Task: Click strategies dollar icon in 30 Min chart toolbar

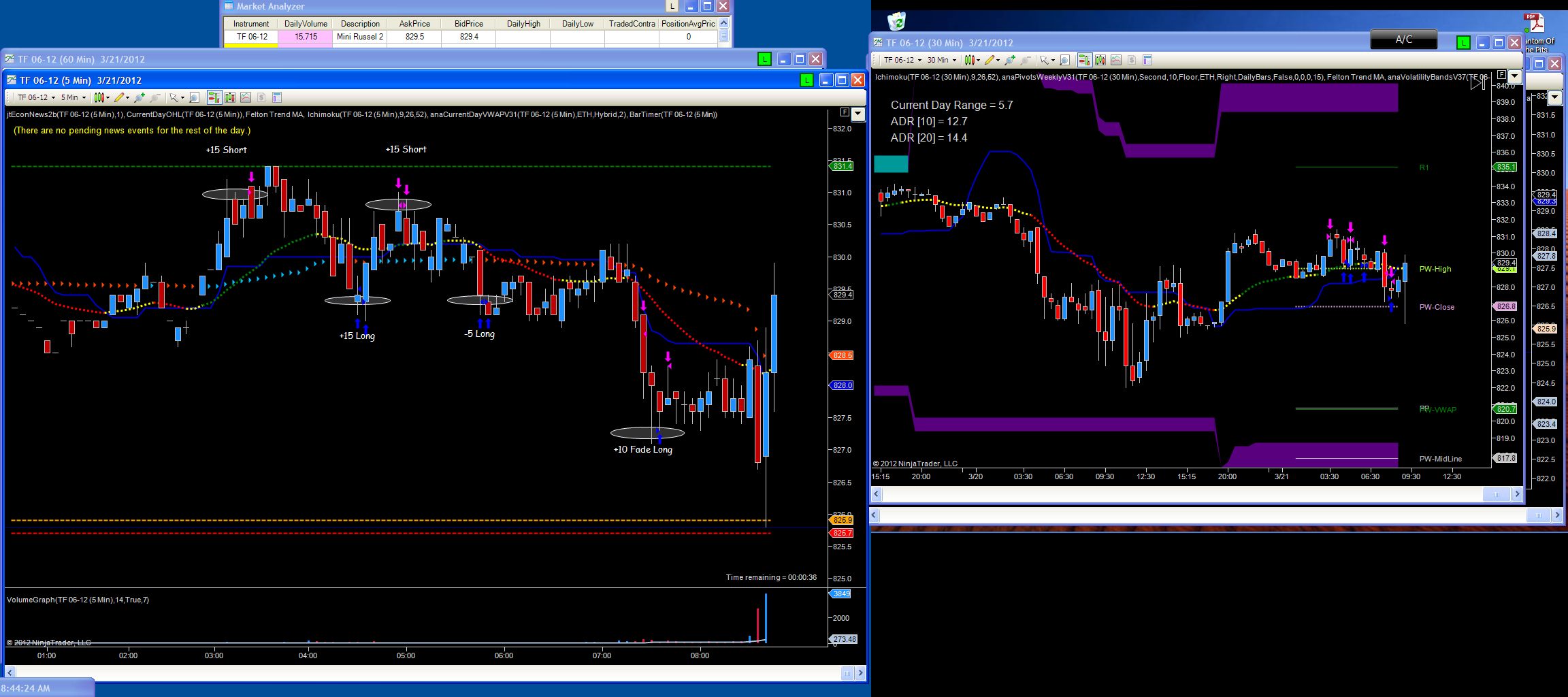Action: pyautogui.click(x=1132, y=60)
